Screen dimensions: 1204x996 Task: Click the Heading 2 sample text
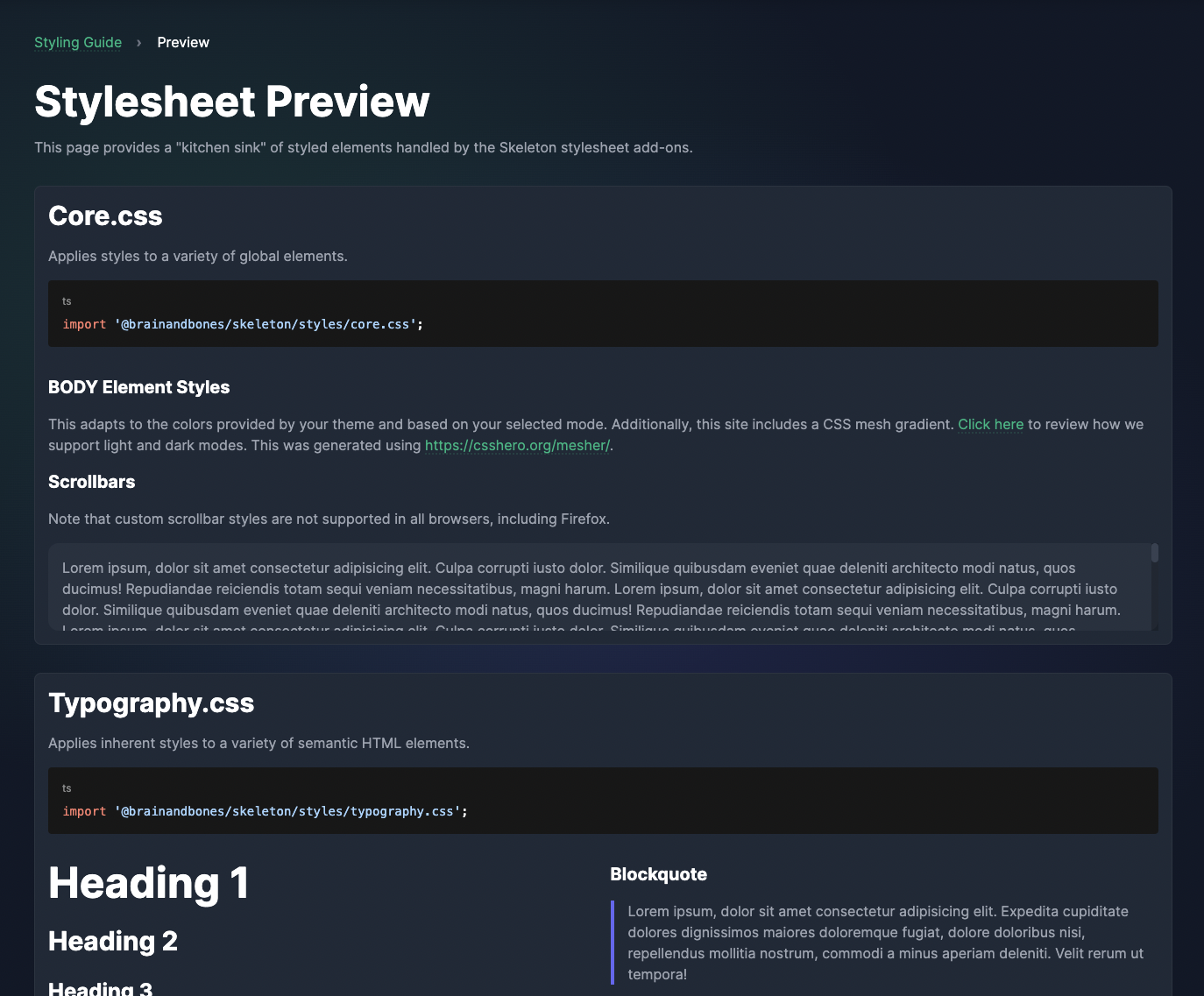pos(112,941)
